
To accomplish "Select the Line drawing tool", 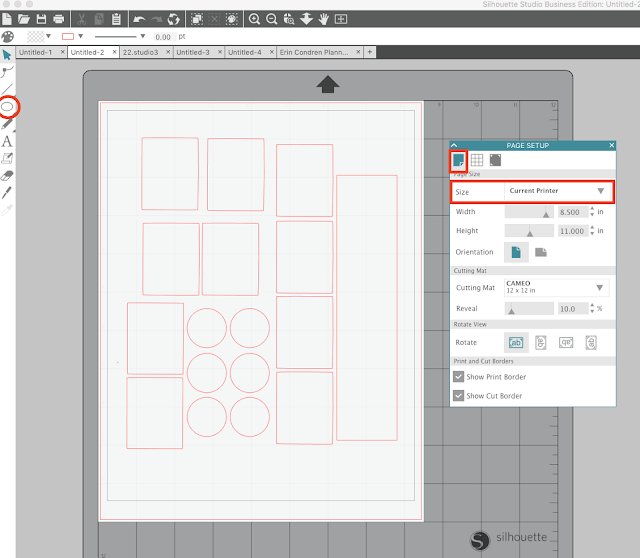I will pyautogui.click(x=7, y=89).
